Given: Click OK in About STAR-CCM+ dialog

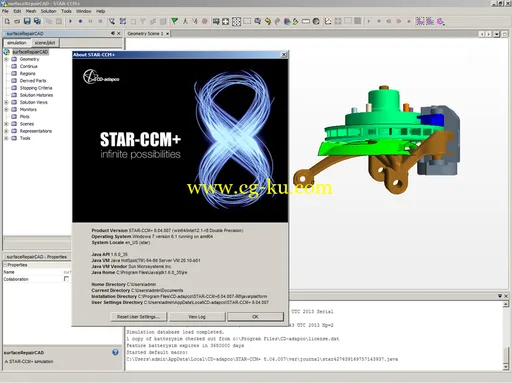Looking at the screenshot, I should click(x=255, y=317).
